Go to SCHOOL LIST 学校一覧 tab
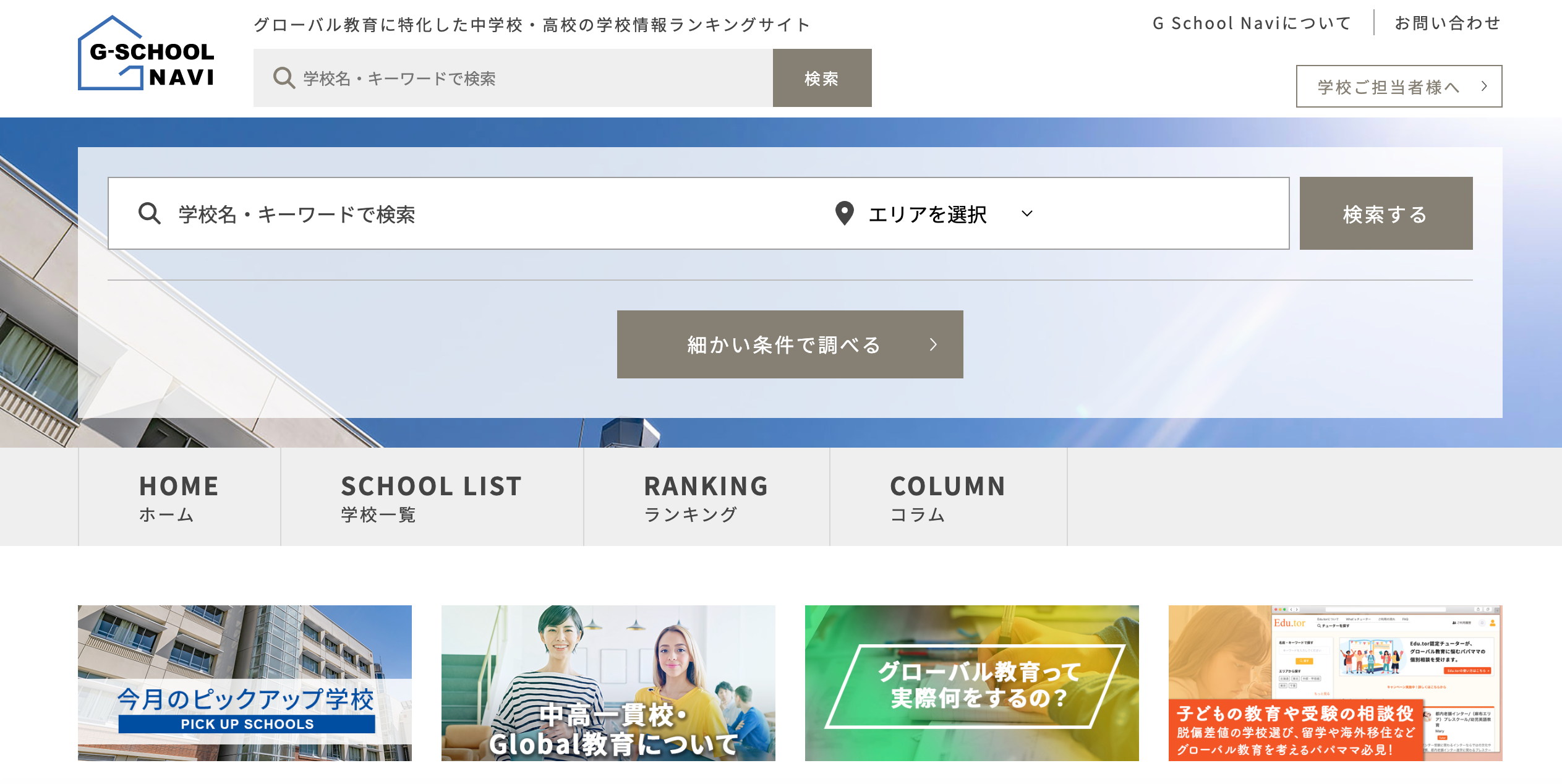 432,497
